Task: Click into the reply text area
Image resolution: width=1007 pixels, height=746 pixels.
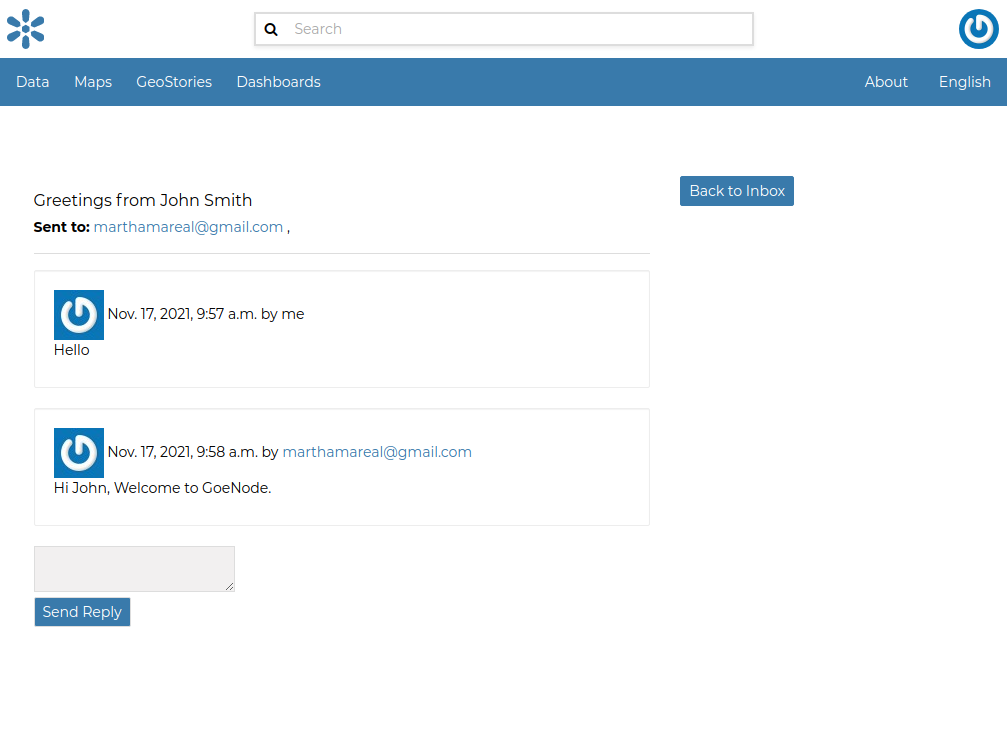Action: [x=133, y=568]
